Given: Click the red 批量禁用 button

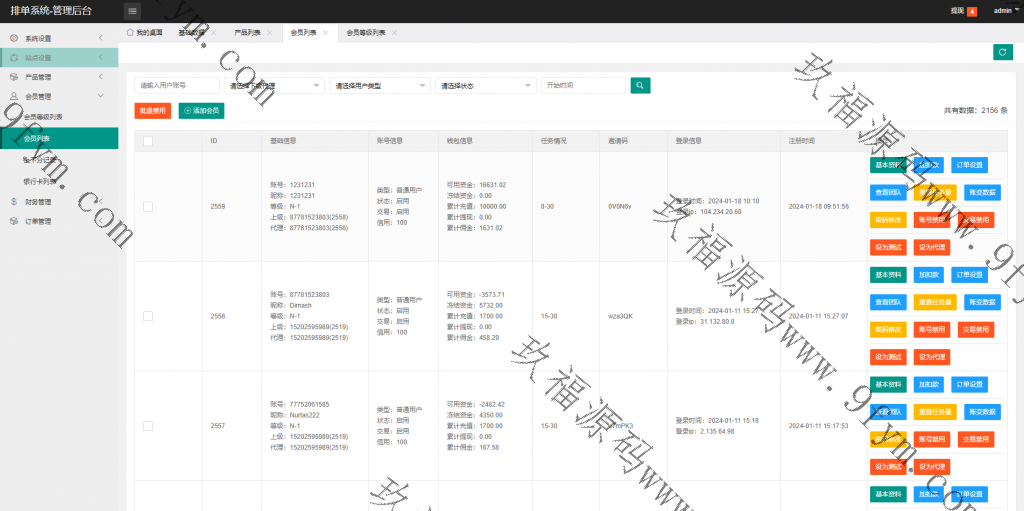Looking at the screenshot, I should pyautogui.click(x=152, y=110).
